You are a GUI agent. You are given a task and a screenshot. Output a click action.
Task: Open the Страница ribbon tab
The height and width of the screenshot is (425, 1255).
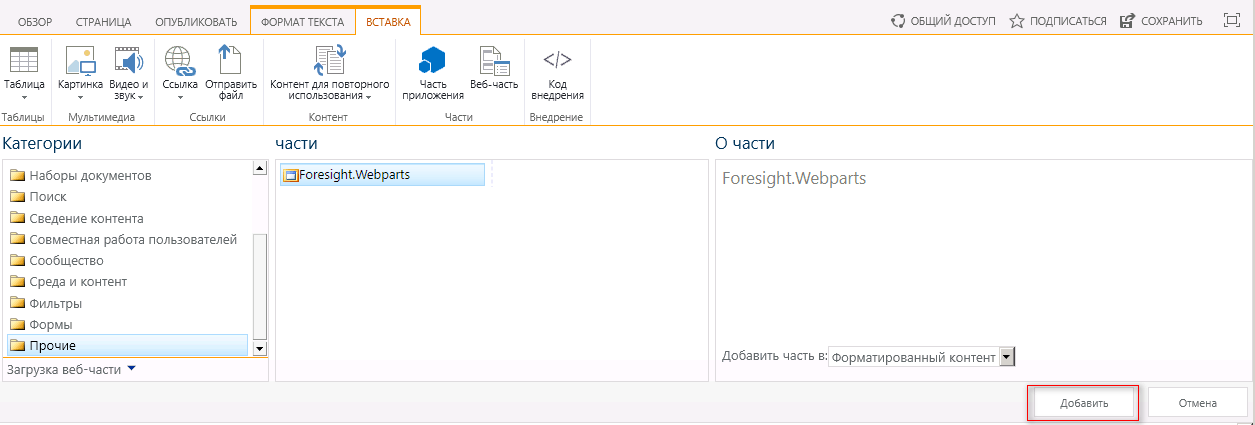pyautogui.click(x=103, y=21)
